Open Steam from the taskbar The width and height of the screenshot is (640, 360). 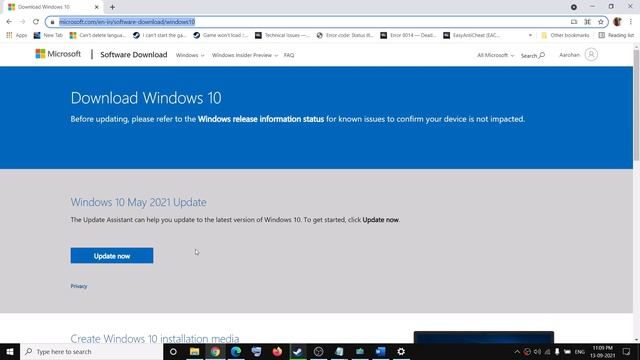(298, 351)
